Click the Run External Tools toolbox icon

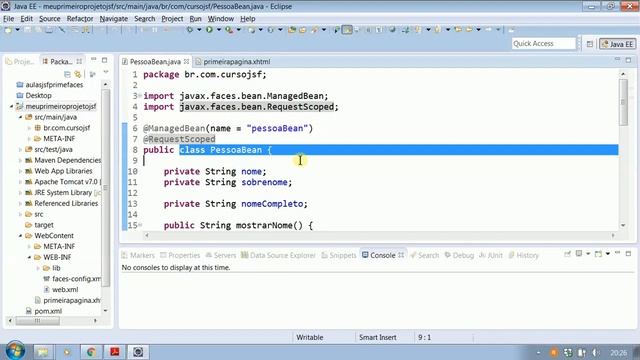[x=229, y=30]
